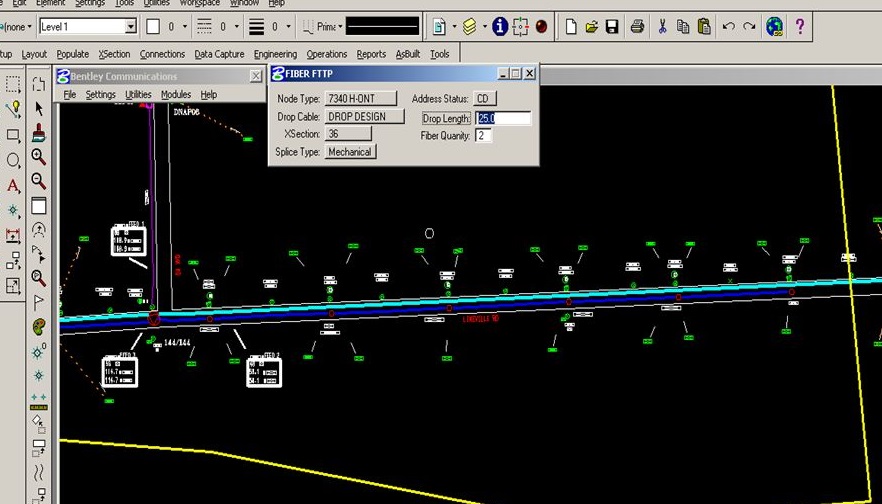The width and height of the screenshot is (882, 504).
Task: Open the Operations menu
Action: [326, 54]
